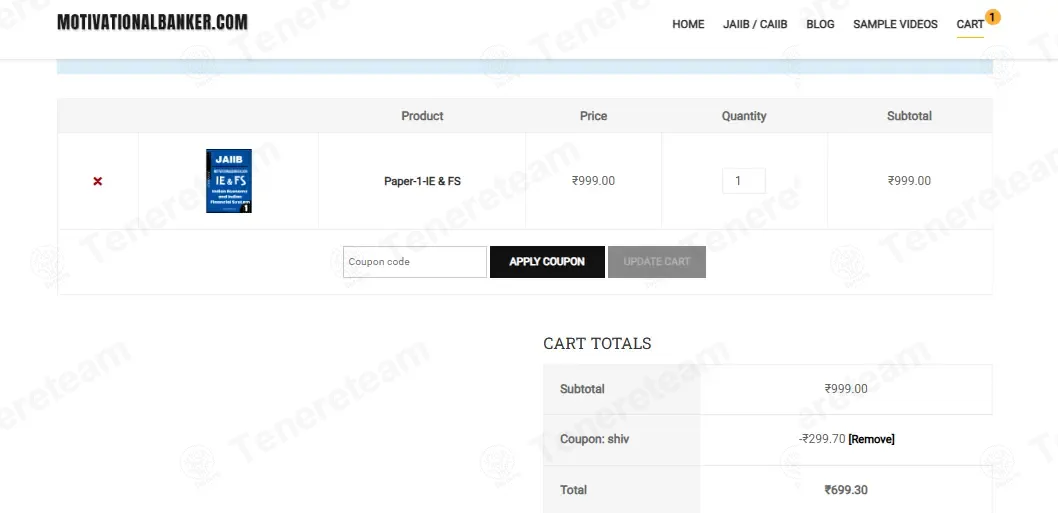This screenshot has height=513, width=1058.
Task: Open the JAIIB IE & FS book thumbnail
Action: tap(229, 181)
